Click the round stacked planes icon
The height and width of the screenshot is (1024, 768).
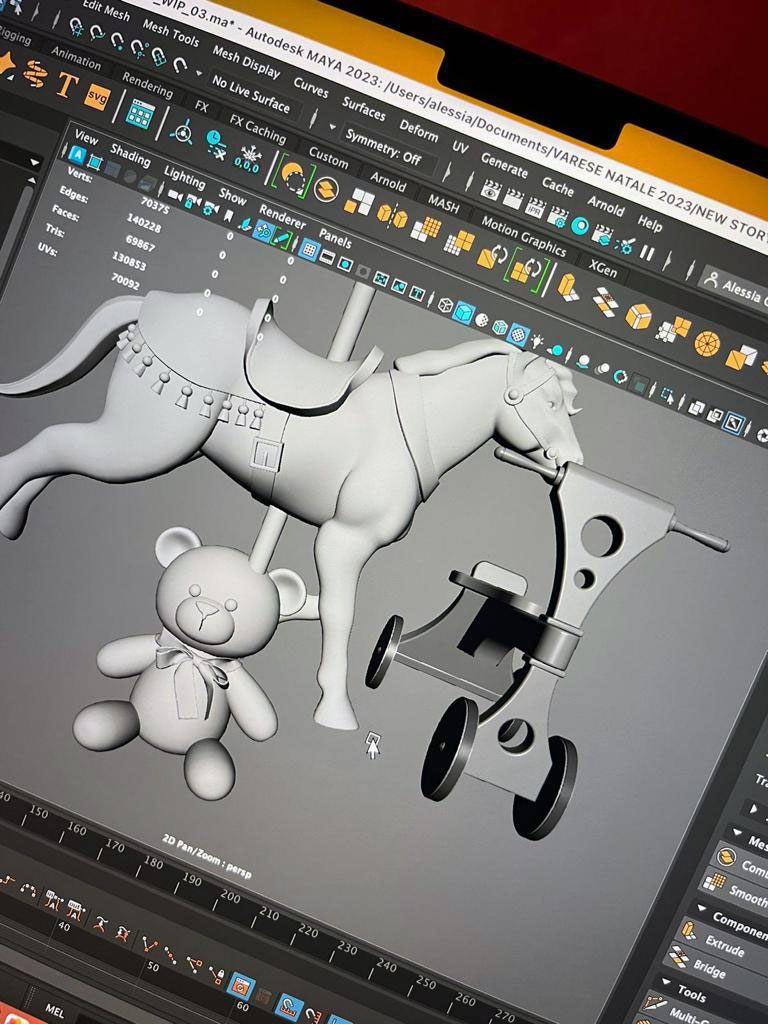point(327,189)
